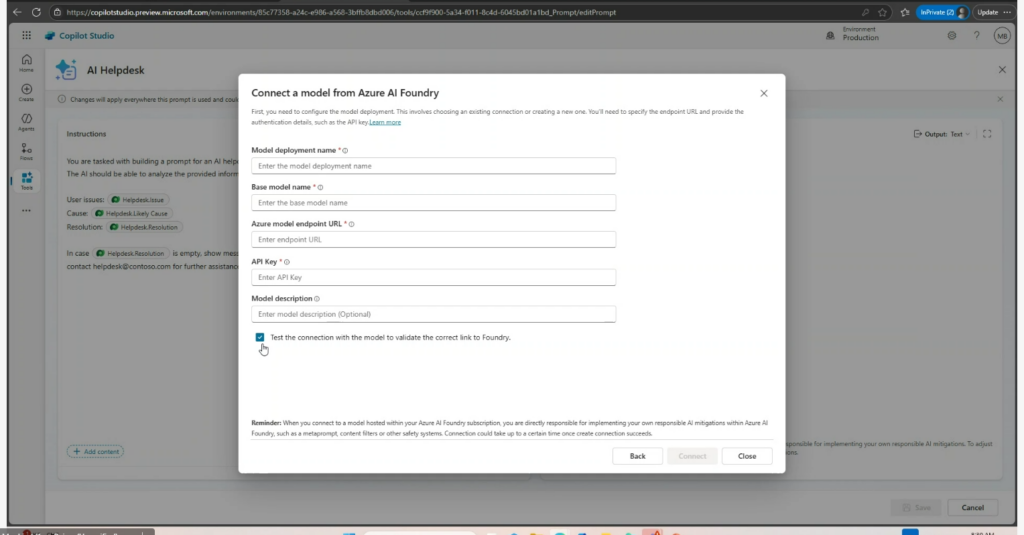Select the Helpdesk.Issue variable chip
The width and height of the screenshot is (1024, 535).
click(x=138, y=200)
